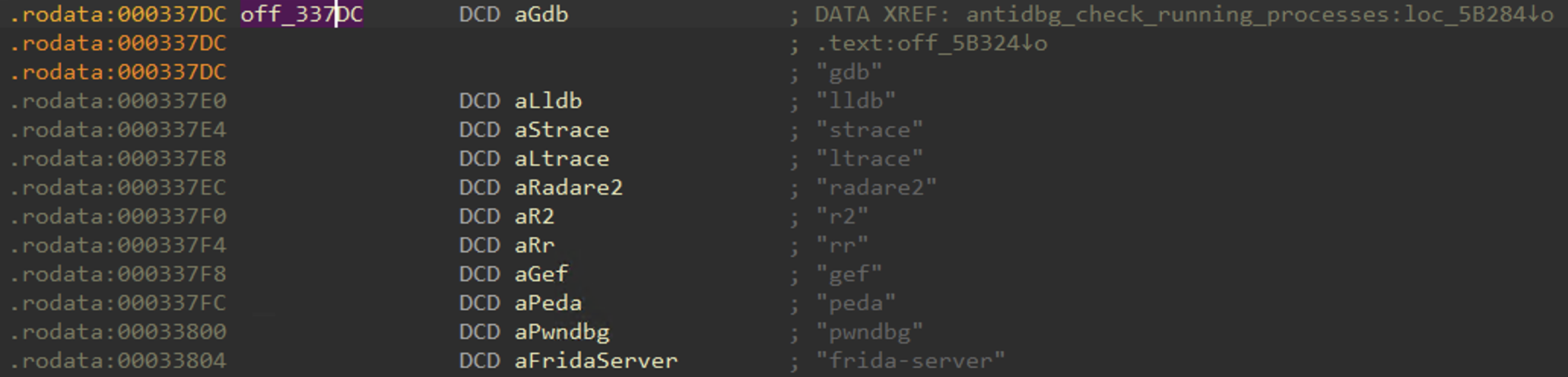Image resolution: width=1568 pixels, height=377 pixels.
Task: Follow antidbg_check_running_processes xref link
Action: [x=1259, y=14]
